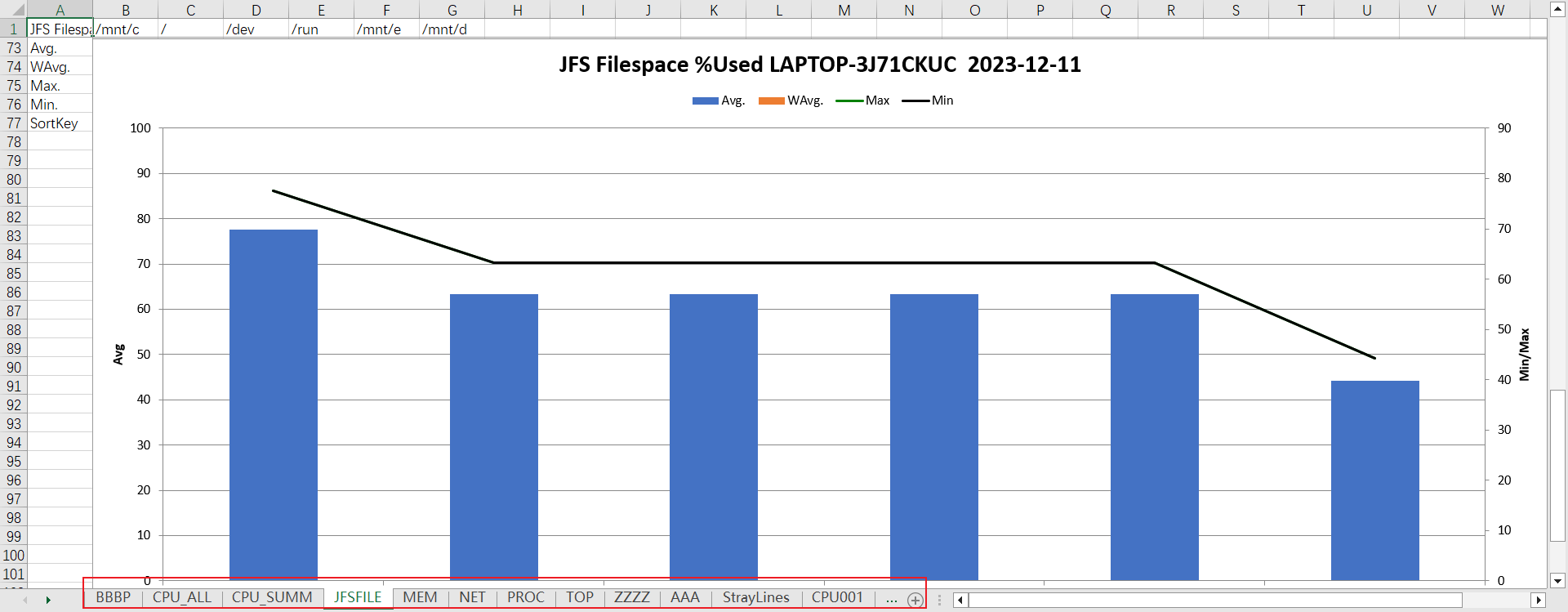Select the Min legend entry
Image resolution: width=1568 pixels, height=612 pixels.
[x=928, y=101]
